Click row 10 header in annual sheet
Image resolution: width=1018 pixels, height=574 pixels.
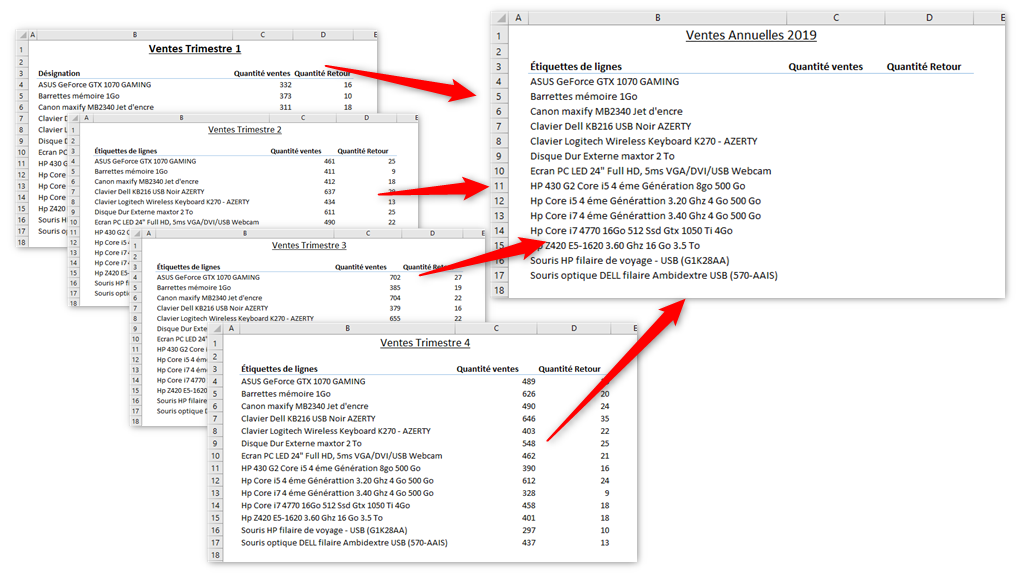499,171
